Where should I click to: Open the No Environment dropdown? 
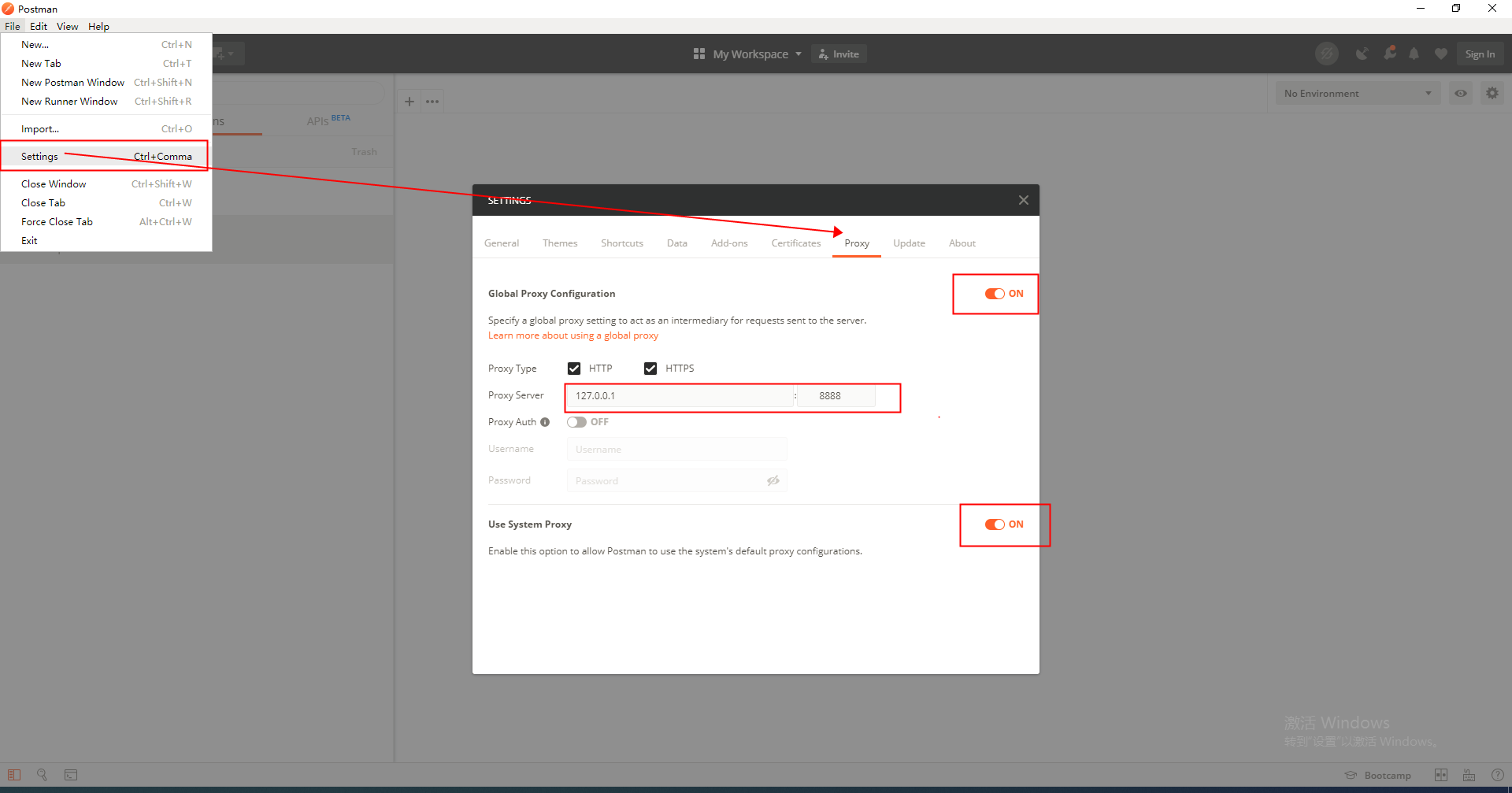(1358, 93)
